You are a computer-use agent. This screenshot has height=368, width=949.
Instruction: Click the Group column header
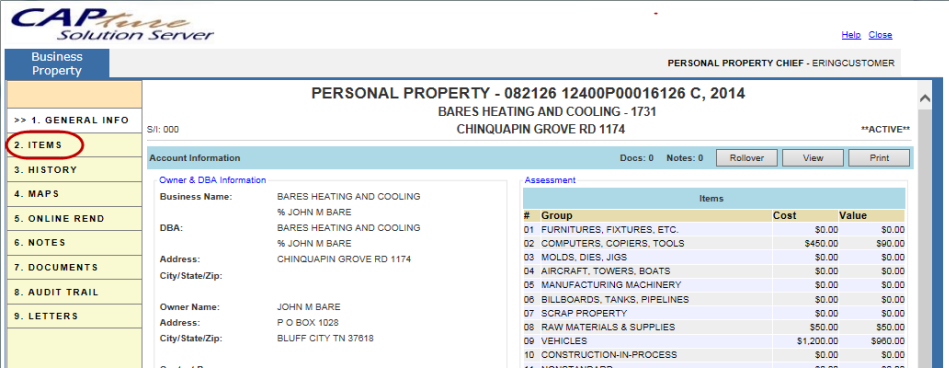(556, 215)
